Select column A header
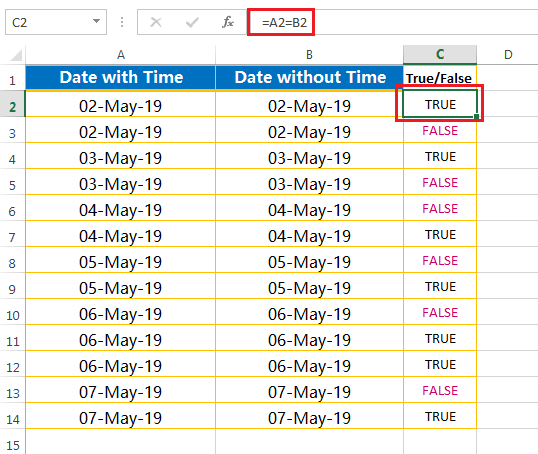Viewport: 538px width, 454px height. tap(120, 55)
